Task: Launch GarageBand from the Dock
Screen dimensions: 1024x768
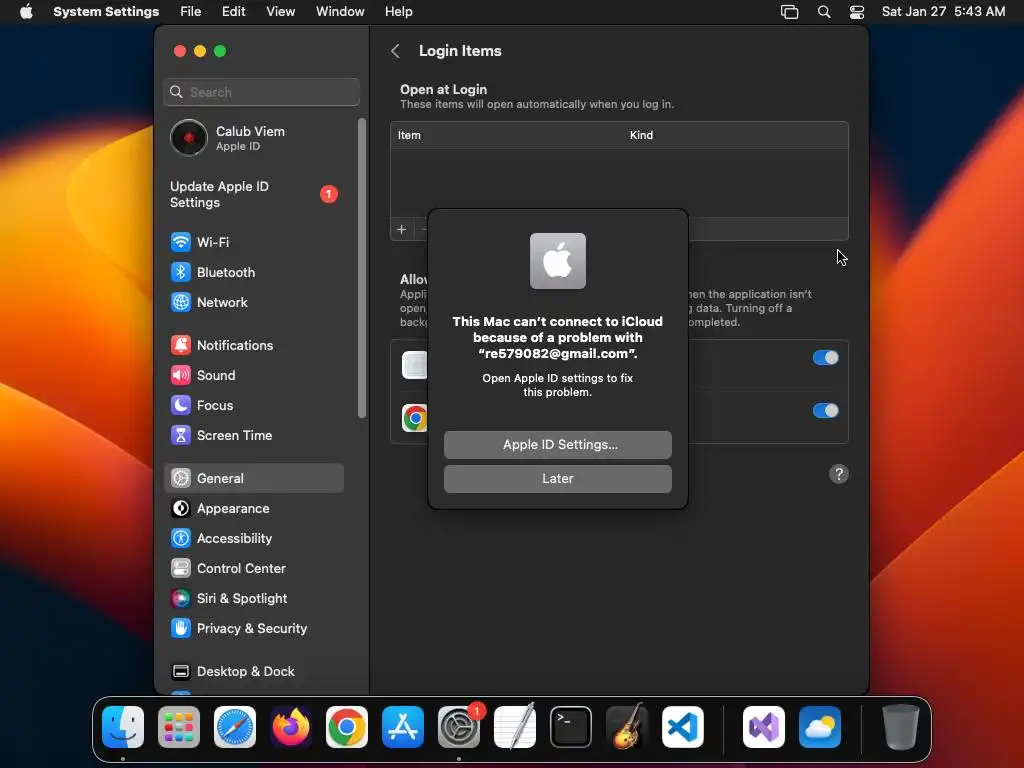Action: click(x=627, y=727)
